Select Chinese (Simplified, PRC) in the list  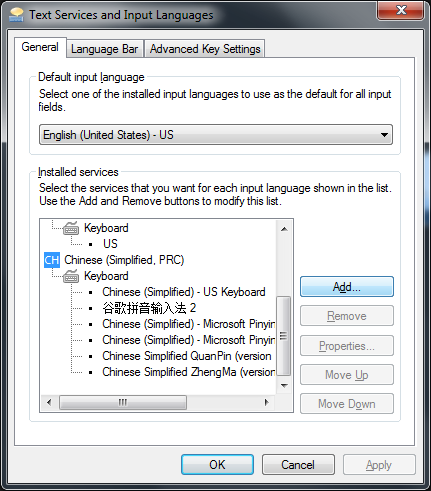pyautogui.click(x=124, y=260)
